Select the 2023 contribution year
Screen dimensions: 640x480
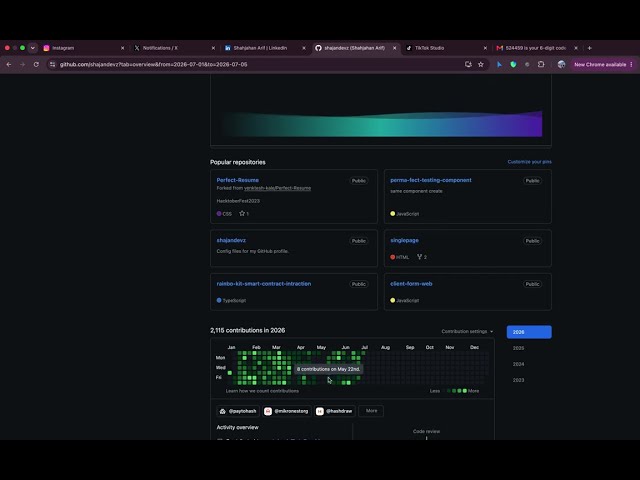point(518,380)
